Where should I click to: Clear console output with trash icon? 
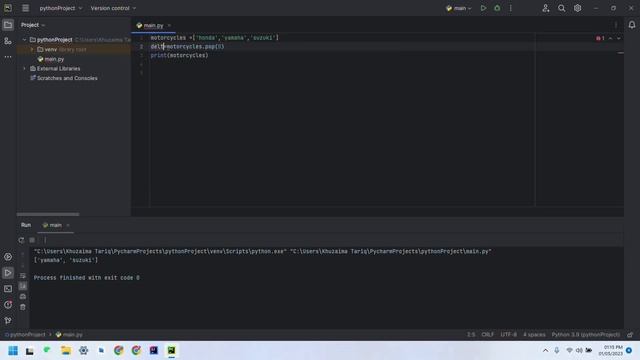[x=23, y=307]
